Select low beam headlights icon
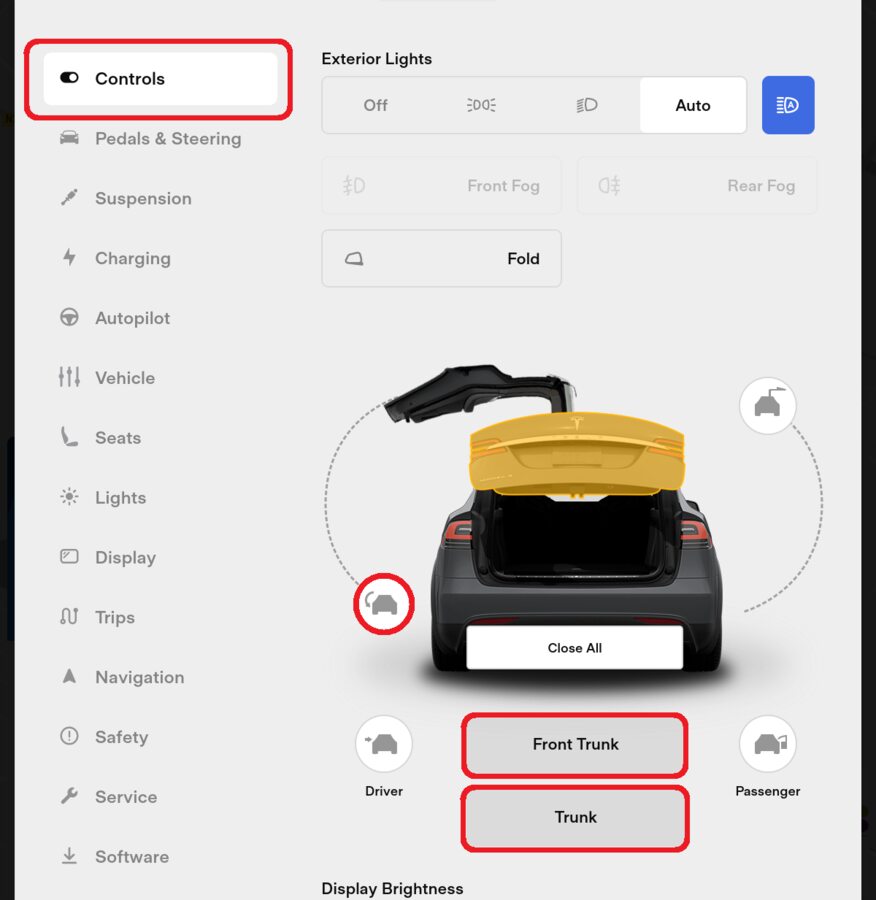Screen dimensions: 876x900 pyautogui.click(x=587, y=105)
